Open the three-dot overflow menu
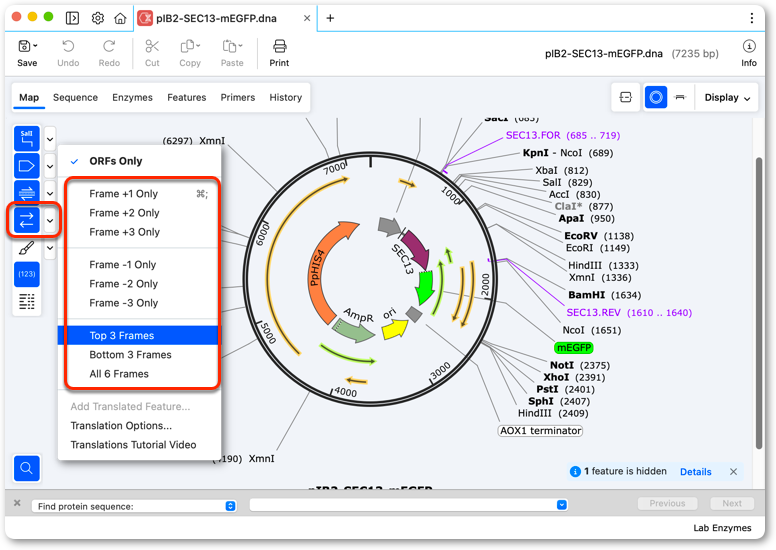Screen dimensions: 776x550 tap(752, 18)
